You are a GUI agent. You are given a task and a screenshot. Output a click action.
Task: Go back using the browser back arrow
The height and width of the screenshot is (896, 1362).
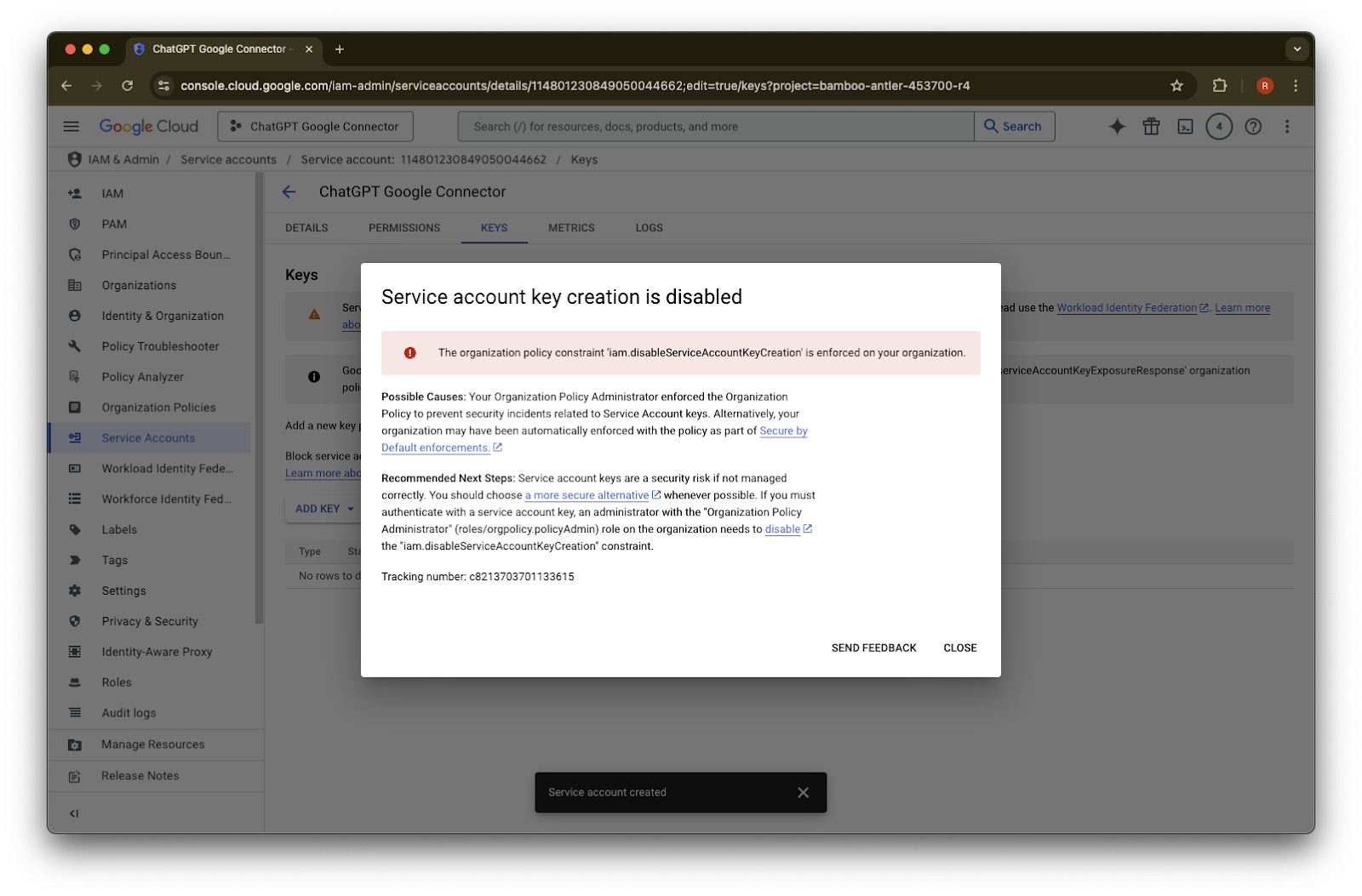(66, 86)
